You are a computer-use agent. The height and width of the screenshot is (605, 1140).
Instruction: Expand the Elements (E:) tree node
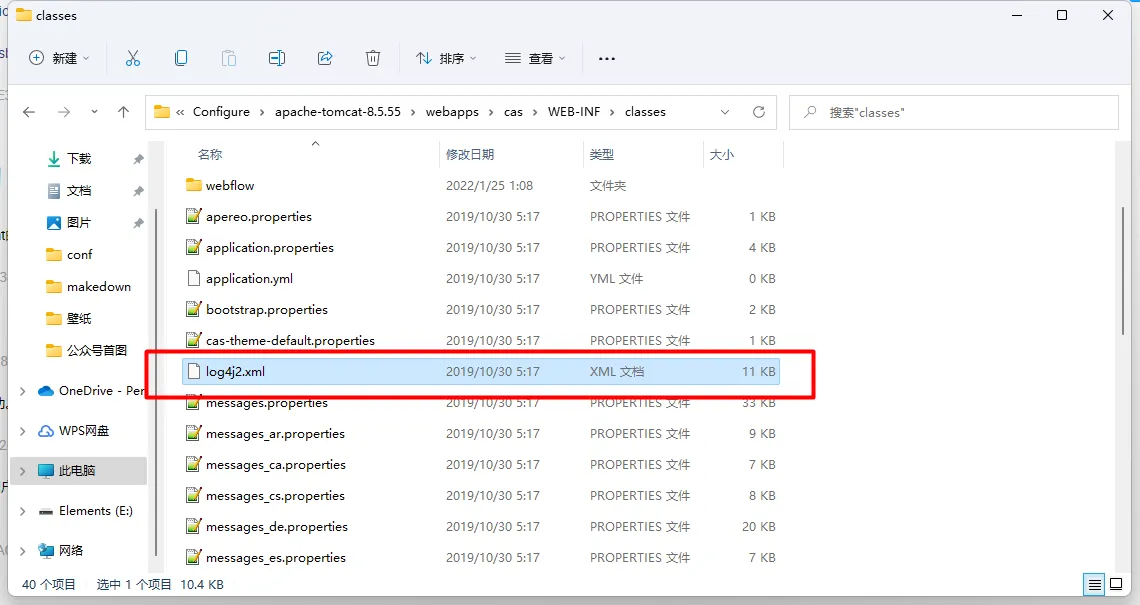23,511
